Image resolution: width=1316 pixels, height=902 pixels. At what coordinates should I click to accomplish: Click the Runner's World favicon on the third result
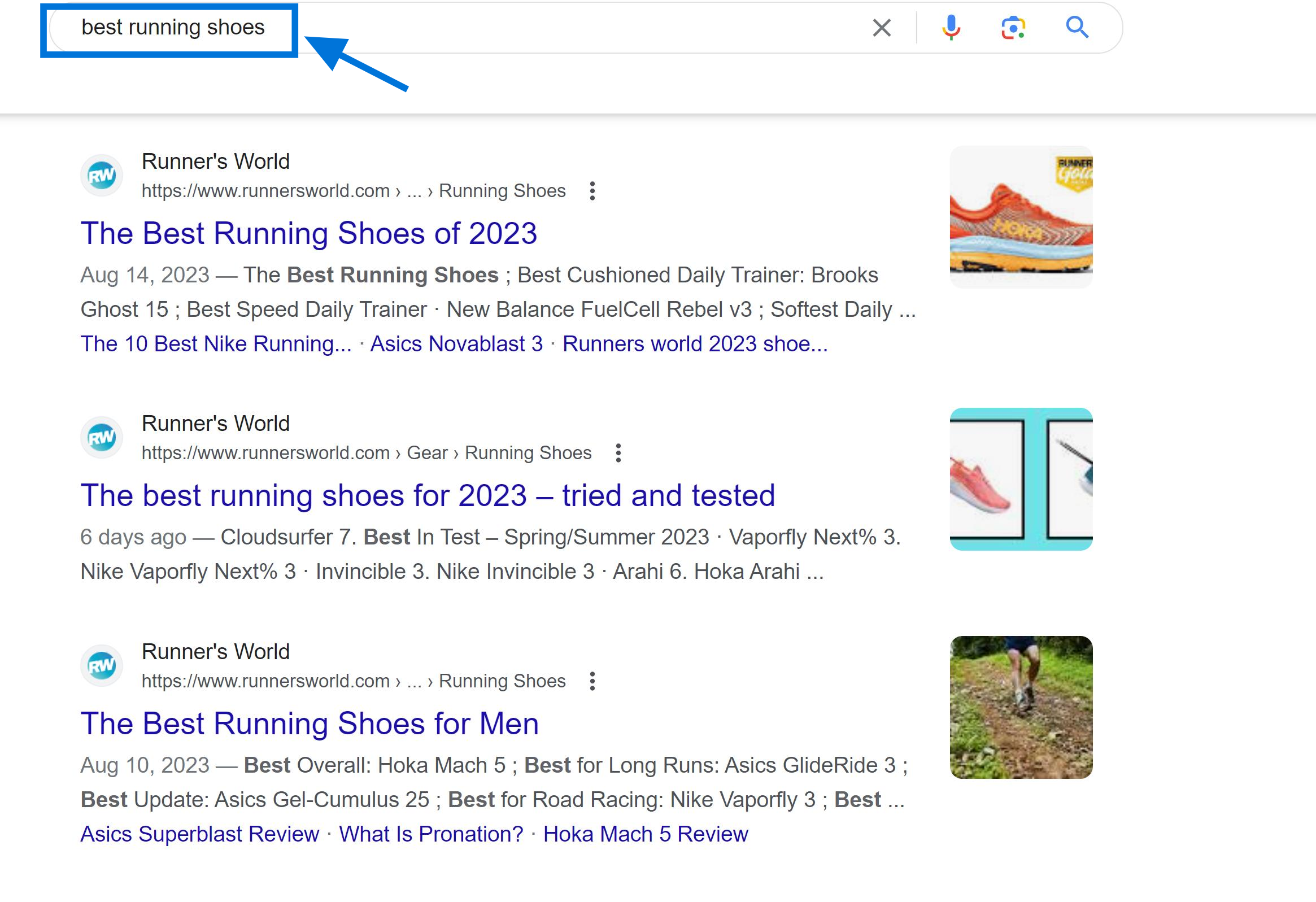101,665
